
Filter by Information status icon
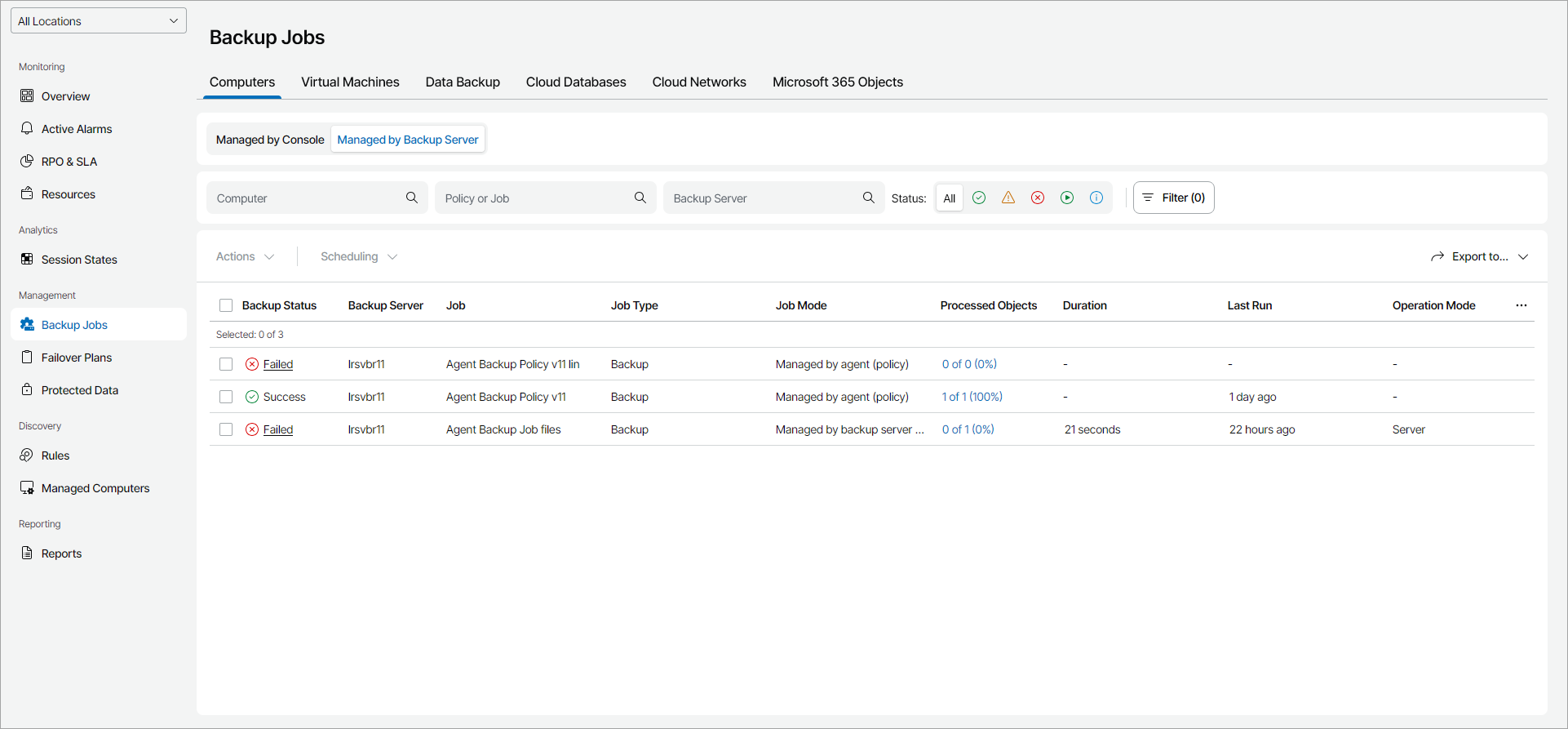pyautogui.click(x=1096, y=198)
